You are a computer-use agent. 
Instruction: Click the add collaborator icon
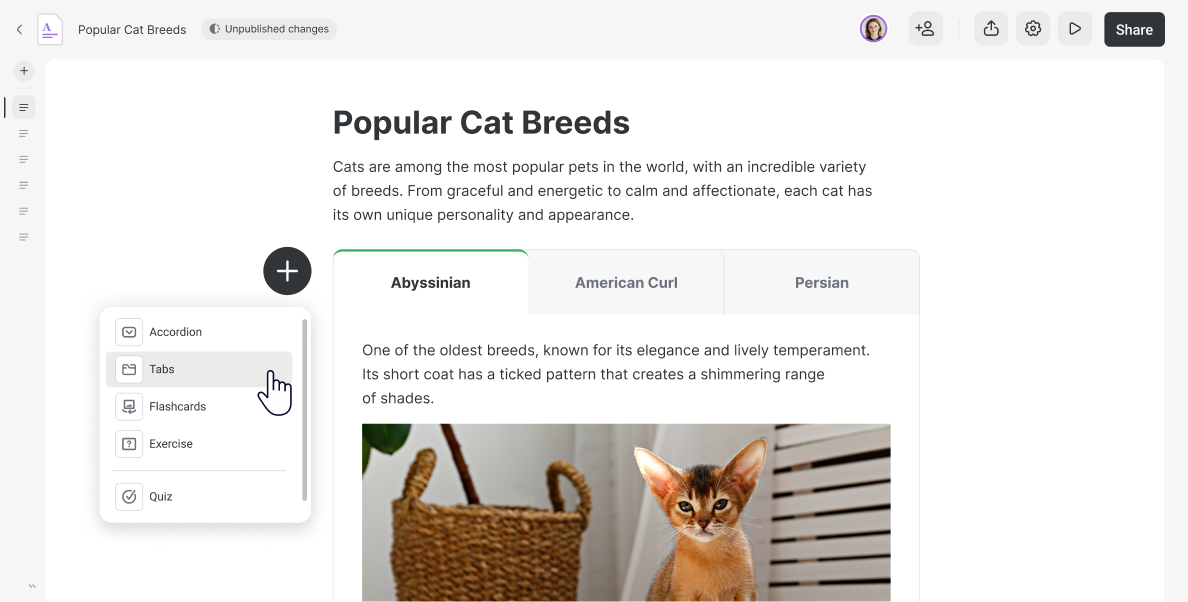[x=925, y=29]
